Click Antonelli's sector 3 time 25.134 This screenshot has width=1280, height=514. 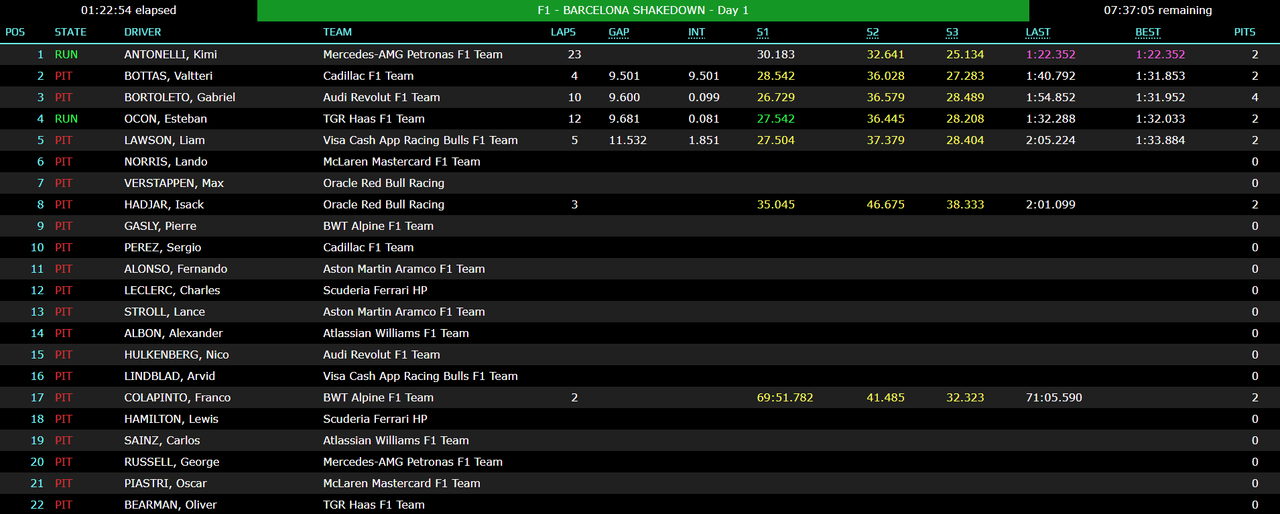click(965, 55)
